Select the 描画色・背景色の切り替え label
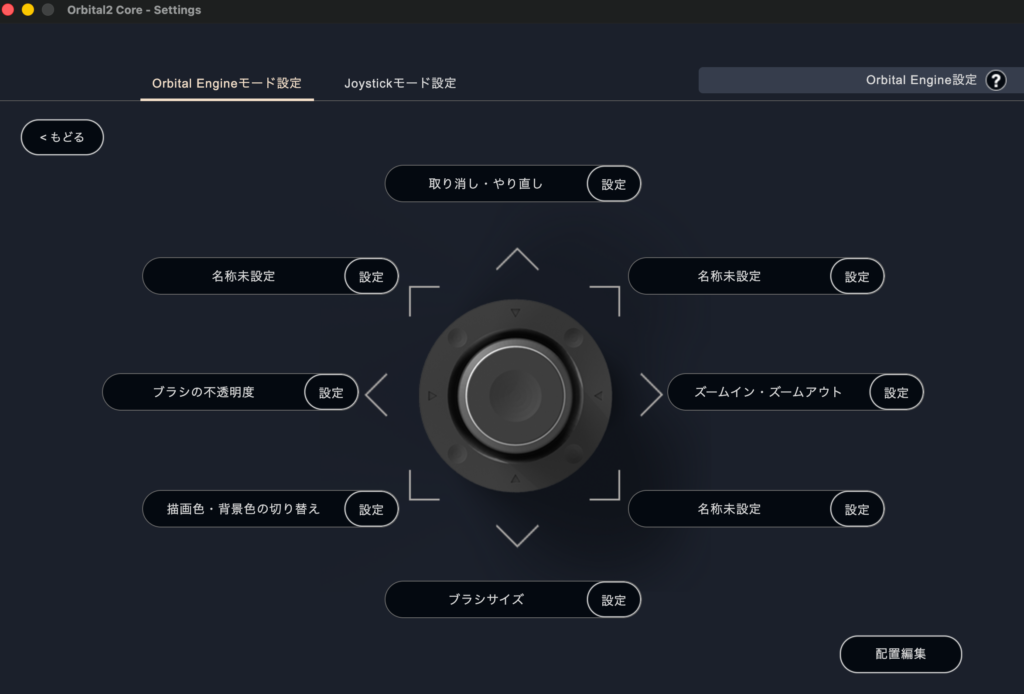Image resolution: width=1024 pixels, height=694 pixels. click(243, 509)
